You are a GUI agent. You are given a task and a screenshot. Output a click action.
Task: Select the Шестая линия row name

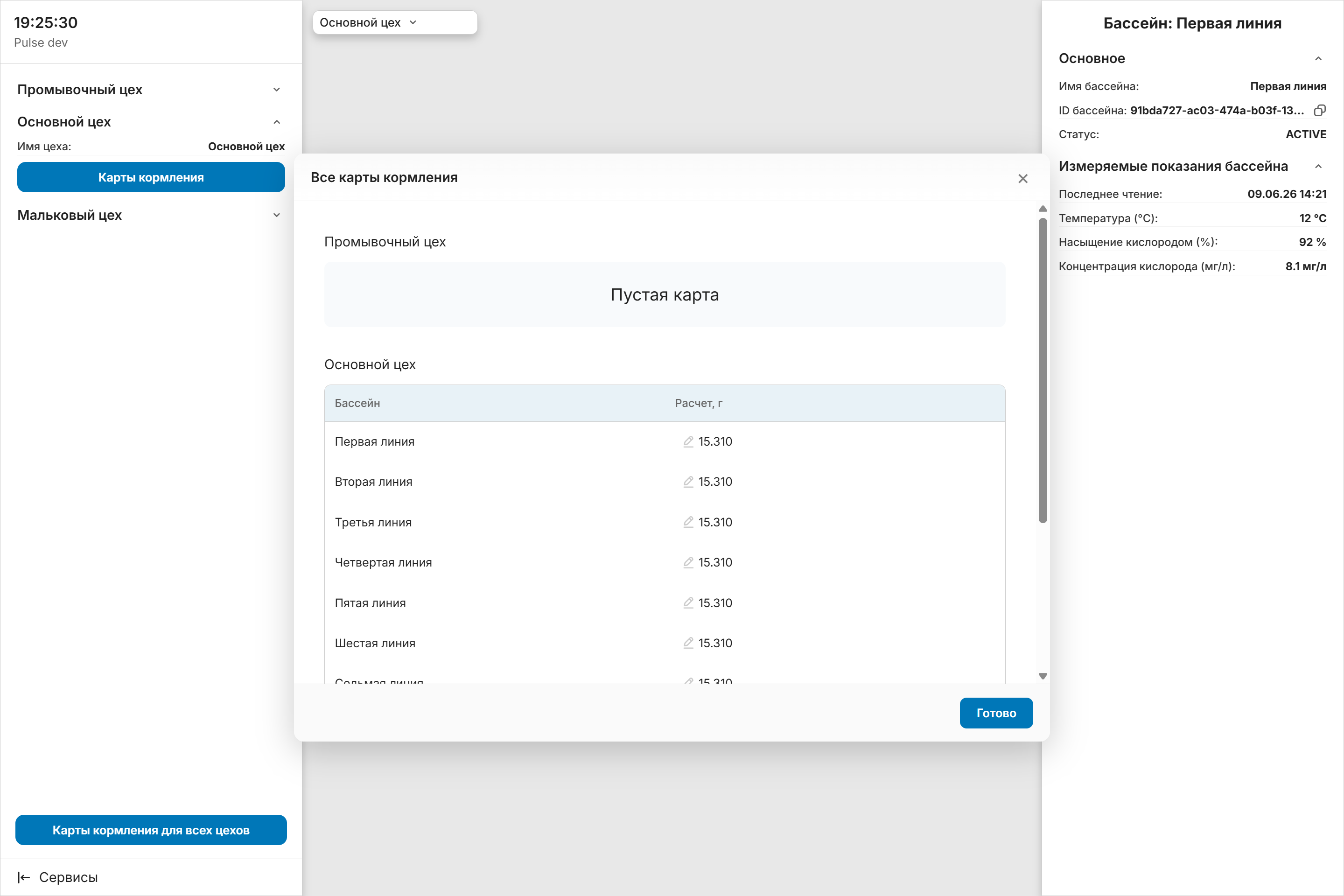(375, 643)
